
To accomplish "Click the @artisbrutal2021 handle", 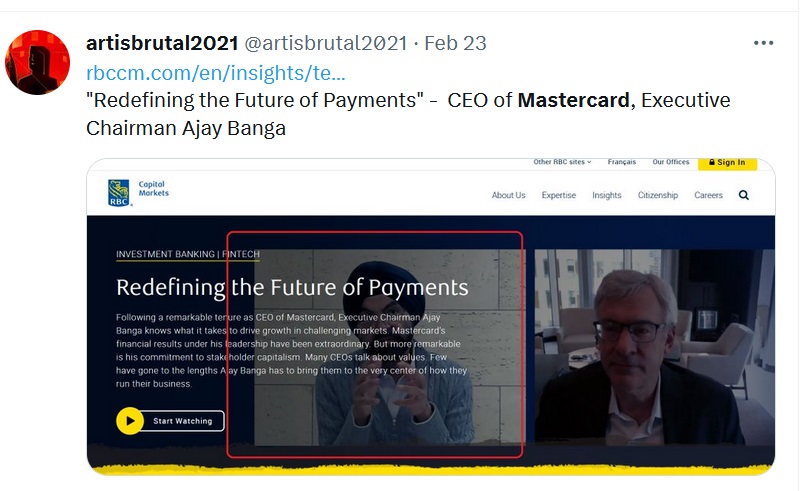I will 326,43.
